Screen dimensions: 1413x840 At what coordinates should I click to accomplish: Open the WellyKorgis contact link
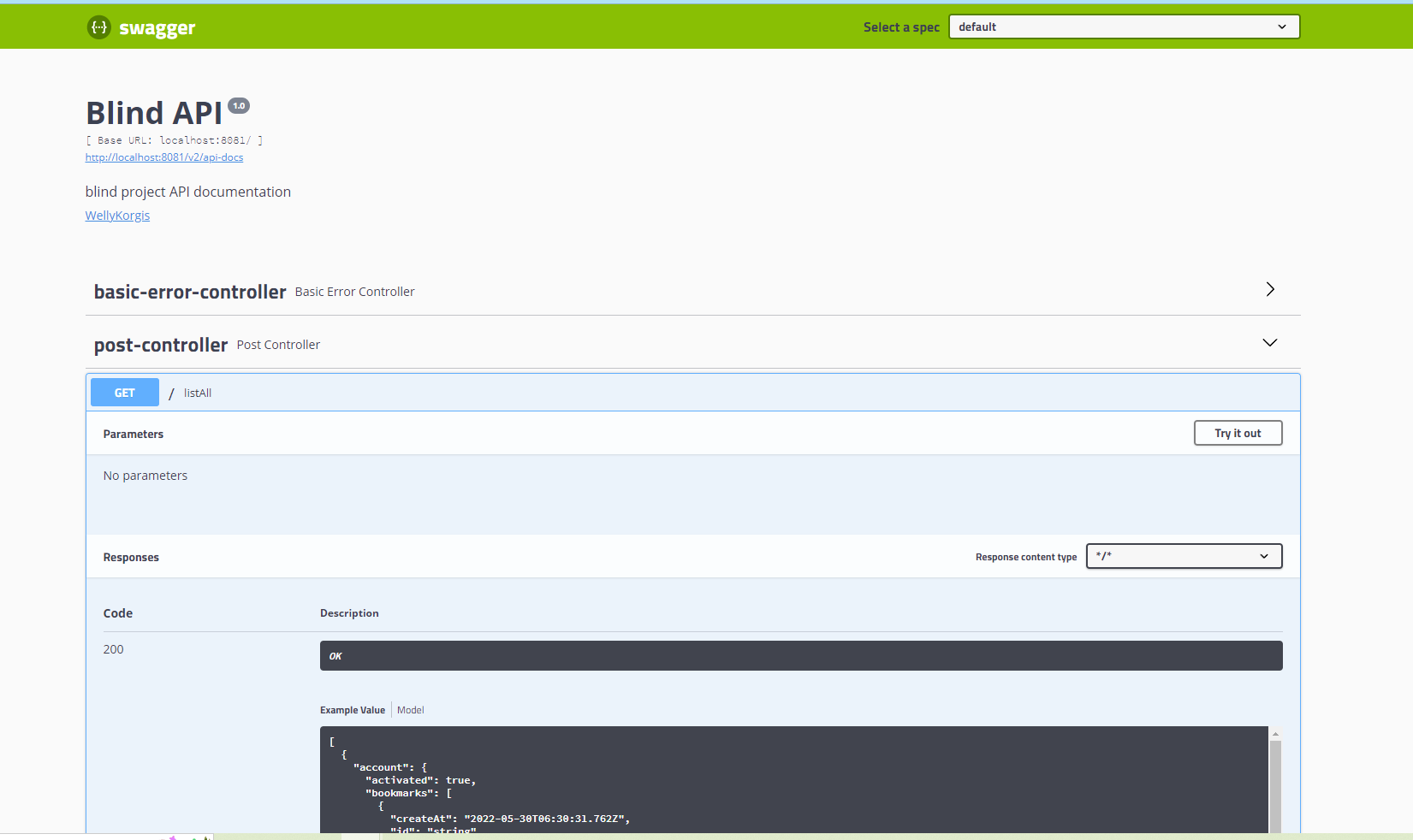[117, 215]
